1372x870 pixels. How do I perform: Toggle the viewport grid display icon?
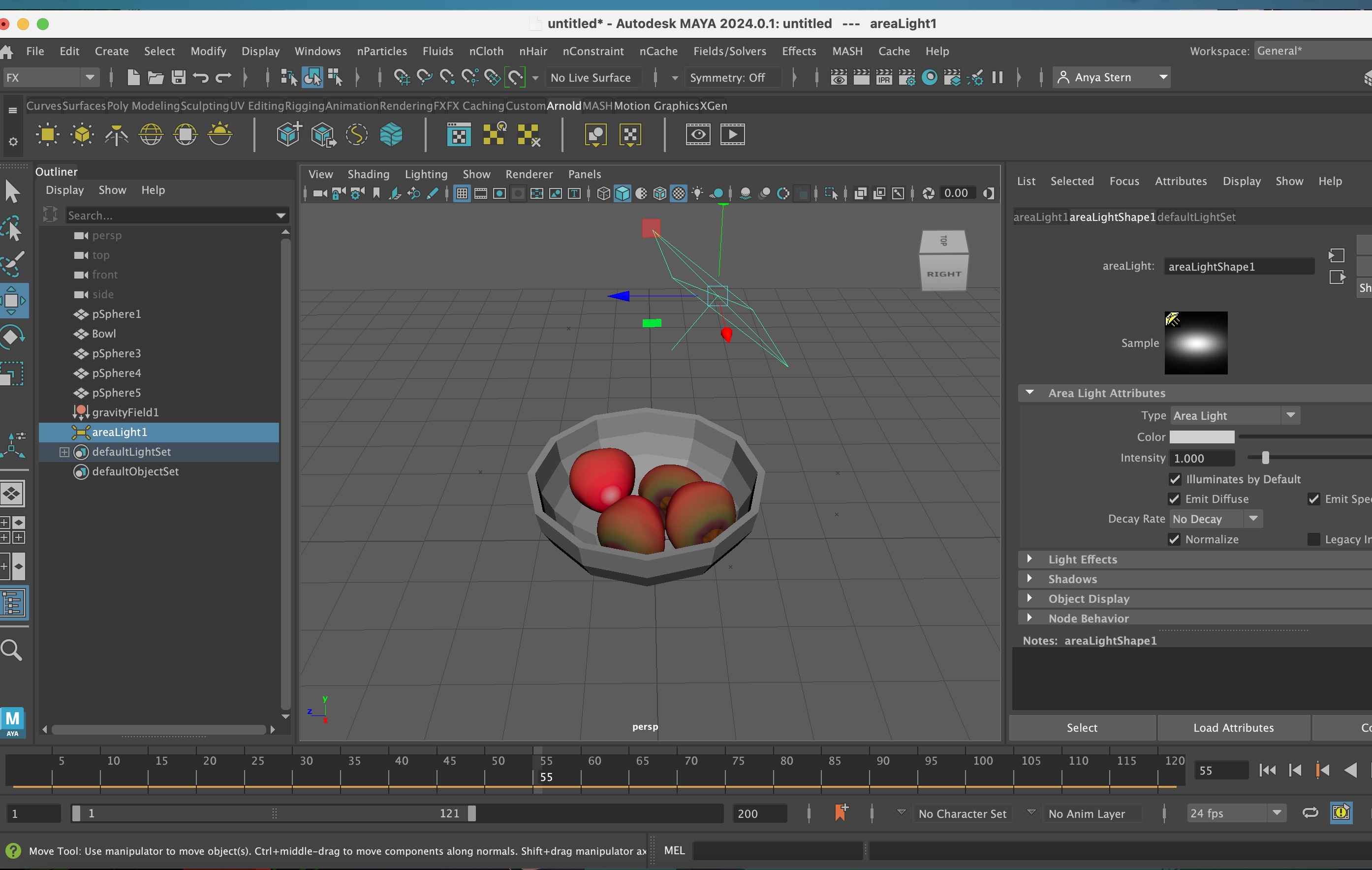pyautogui.click(x=462, y=194)
